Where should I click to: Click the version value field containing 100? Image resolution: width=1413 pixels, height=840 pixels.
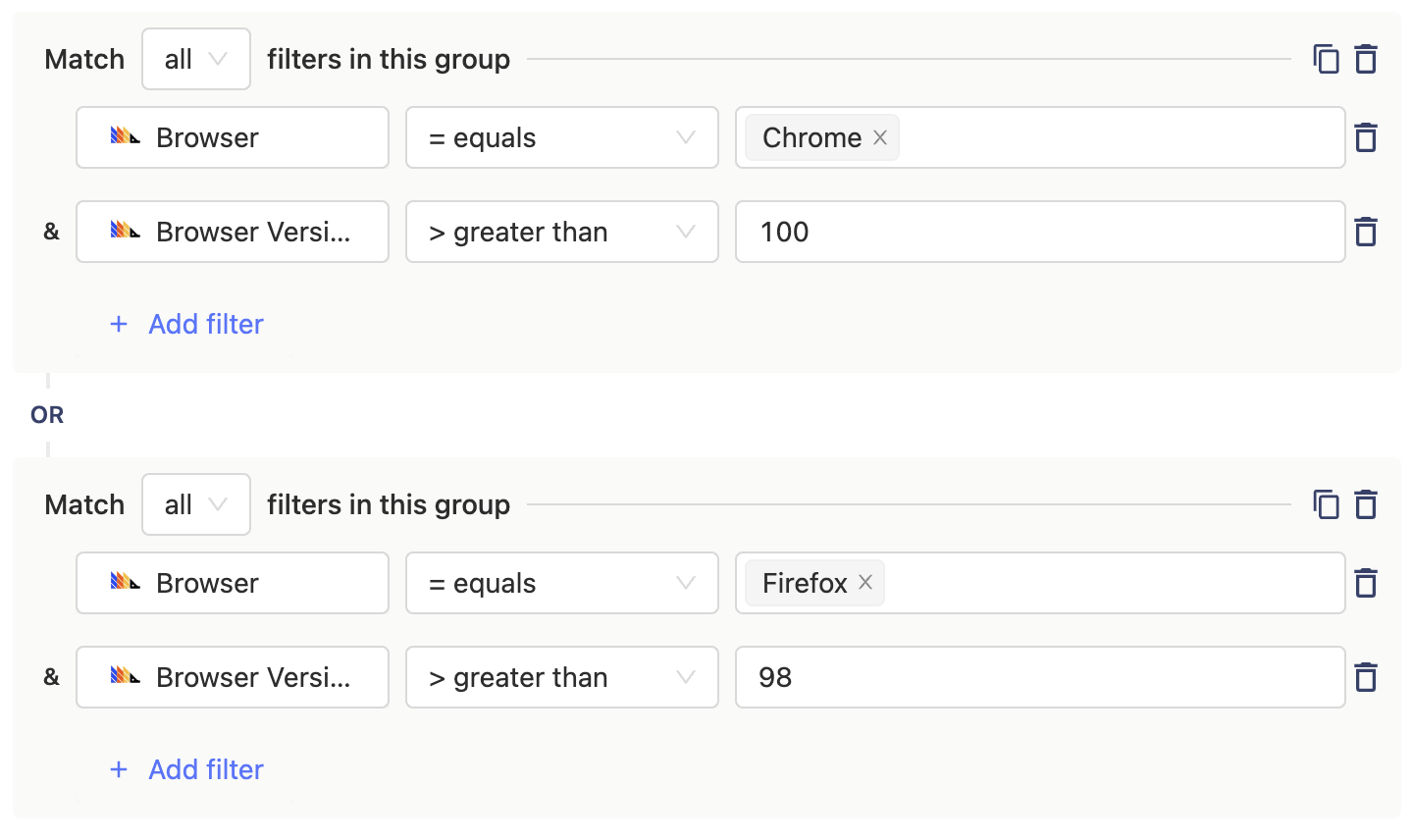[1040, 233]
